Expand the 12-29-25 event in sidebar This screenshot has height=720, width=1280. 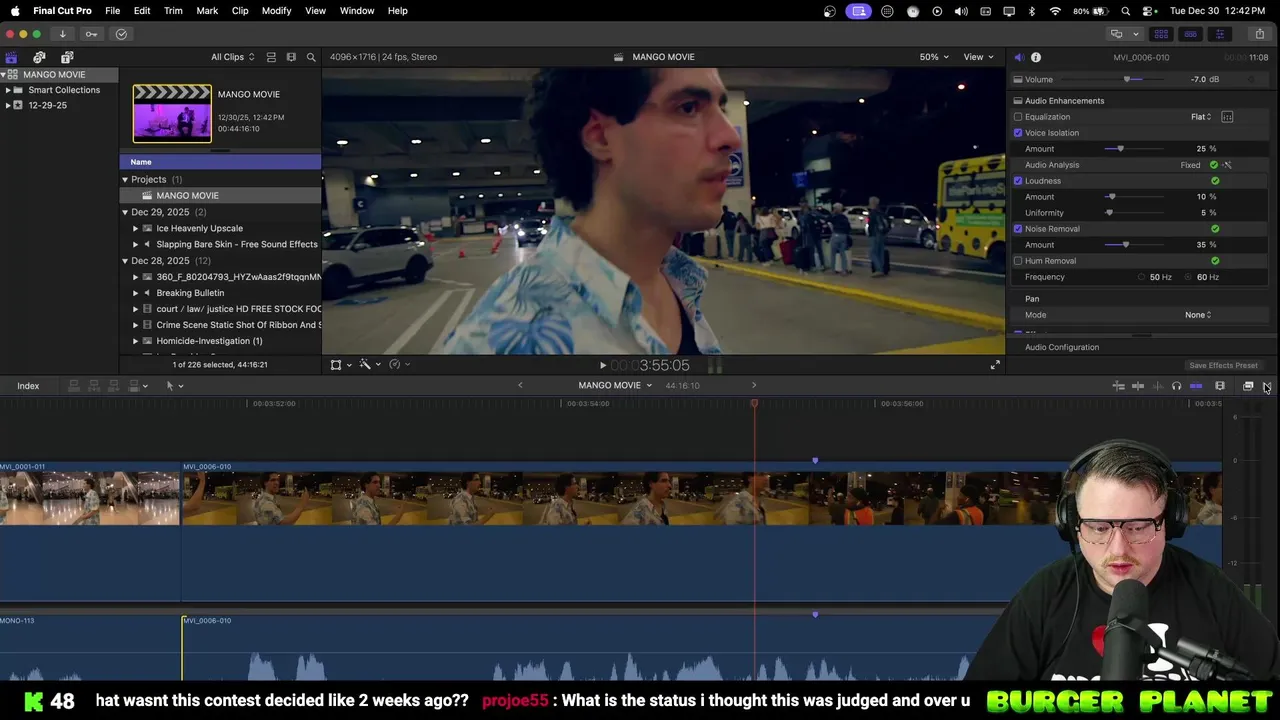(x=7, y=105)
